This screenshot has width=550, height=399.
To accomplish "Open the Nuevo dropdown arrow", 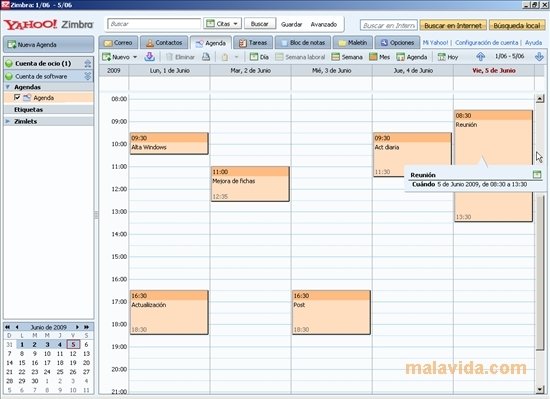I will point(135,57).
